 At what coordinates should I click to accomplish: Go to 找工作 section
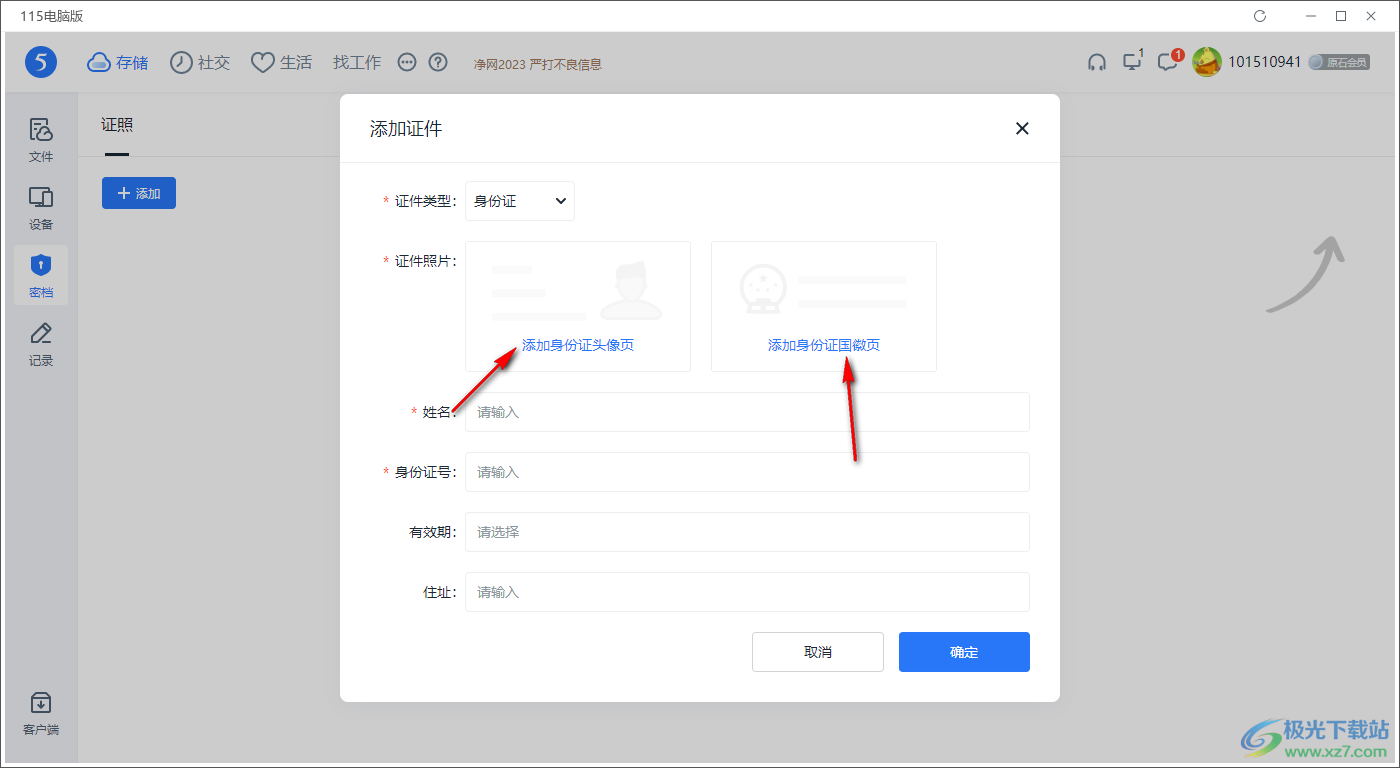point(357,62)
